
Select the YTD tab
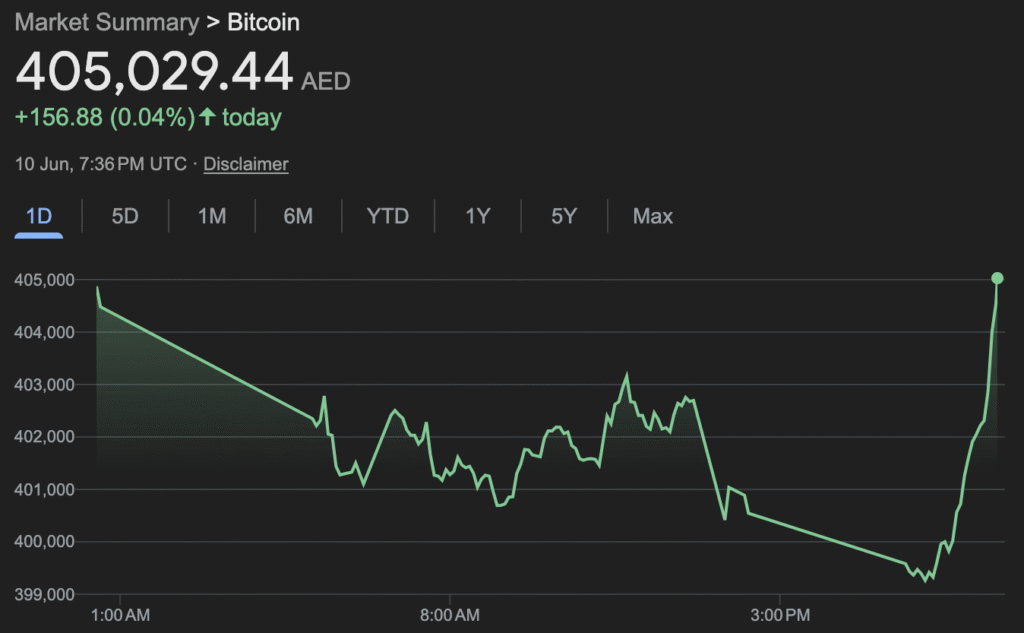click(387, 216)
